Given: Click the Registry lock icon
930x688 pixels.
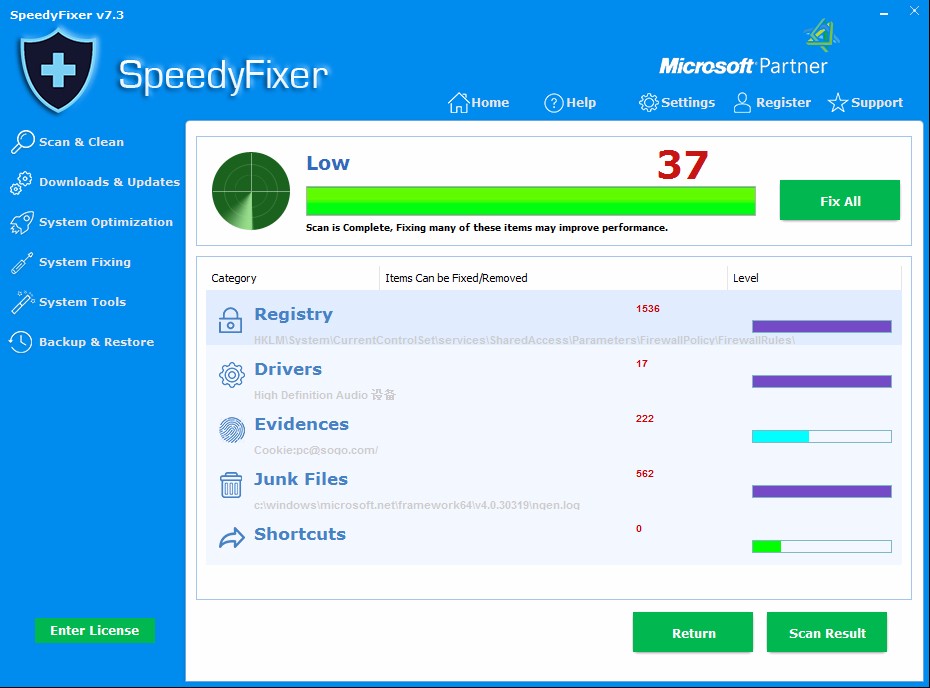Looking at the screenshot, I should click(230, 320).
